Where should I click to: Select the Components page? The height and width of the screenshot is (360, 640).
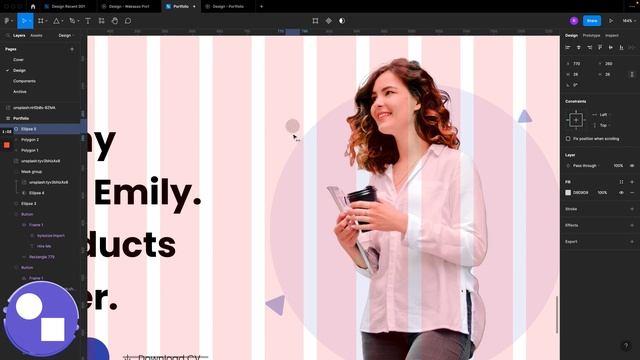click(24, 81)
